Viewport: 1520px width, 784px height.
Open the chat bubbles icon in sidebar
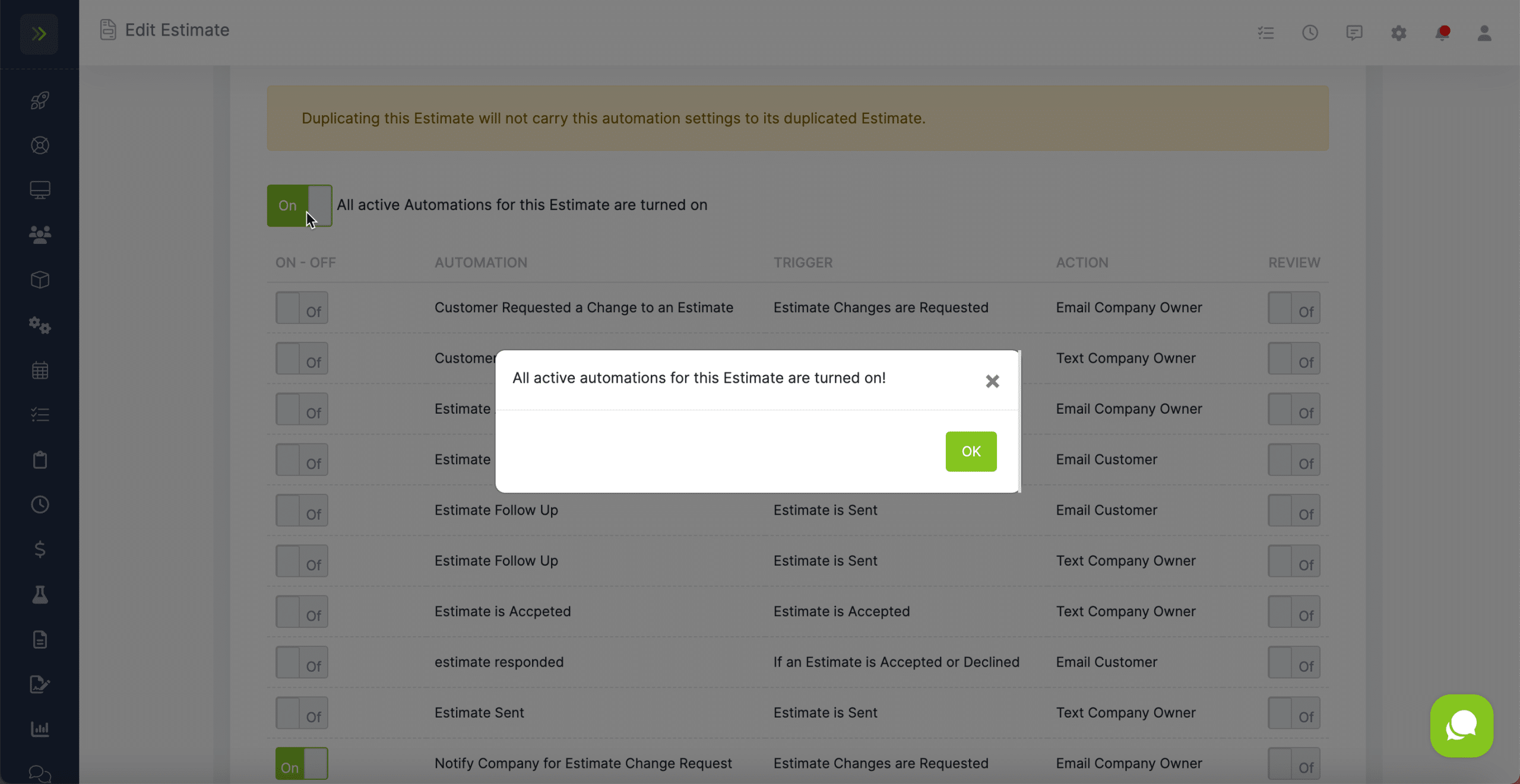pyautogui.click(x=40, y=774)
